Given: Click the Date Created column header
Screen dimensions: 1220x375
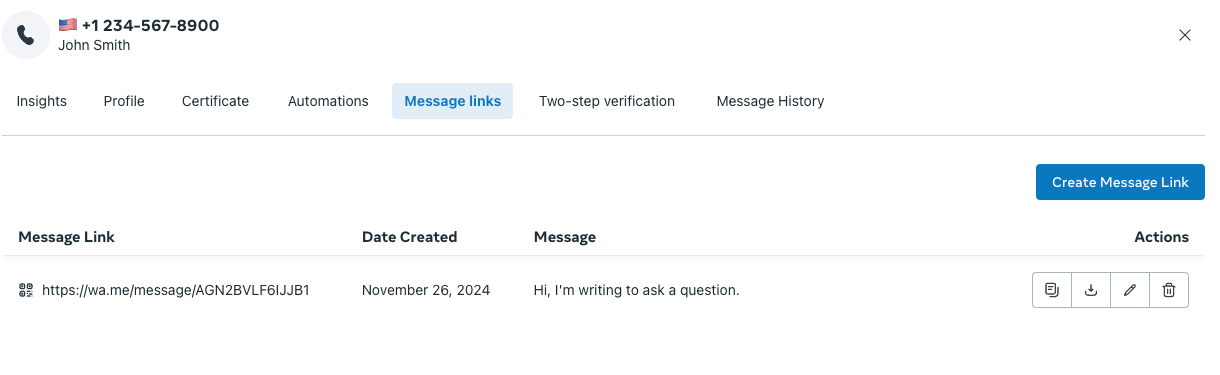Looking at the screenshot, I should (x=409, y=237).
